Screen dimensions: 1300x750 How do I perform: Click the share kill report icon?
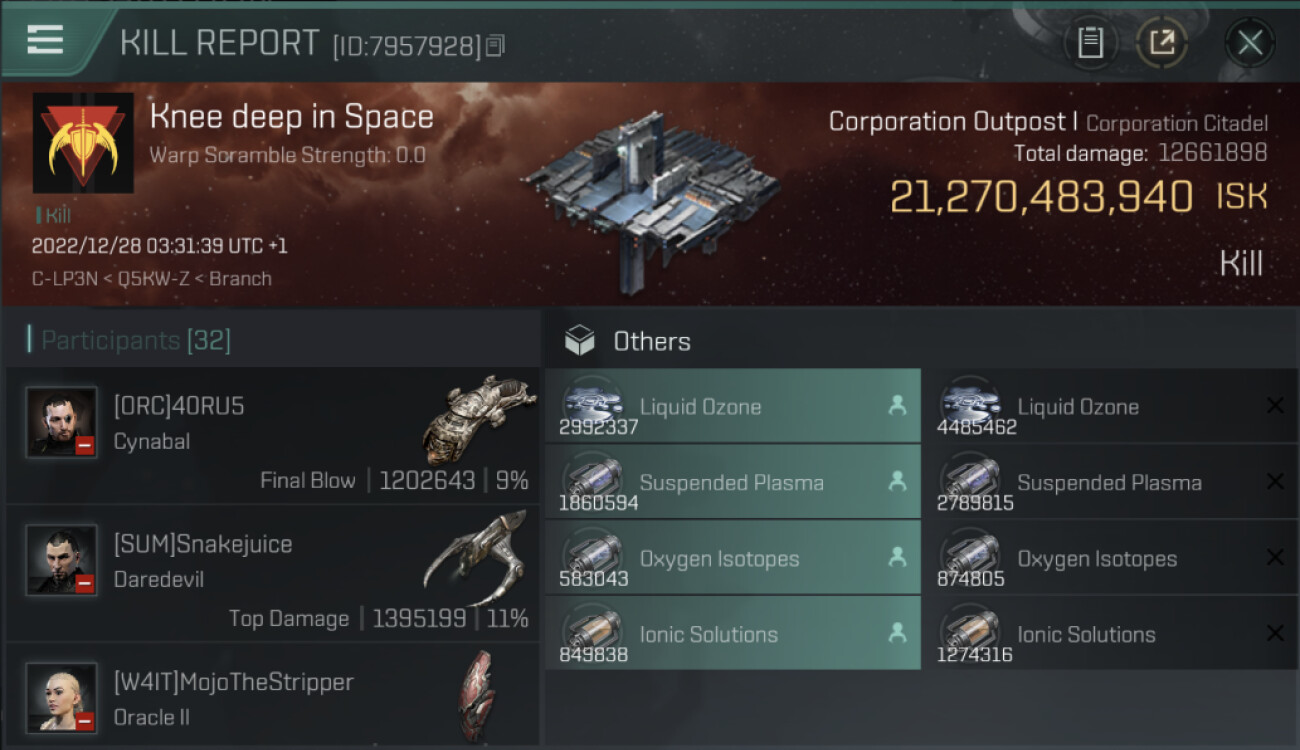(1162, 43)
